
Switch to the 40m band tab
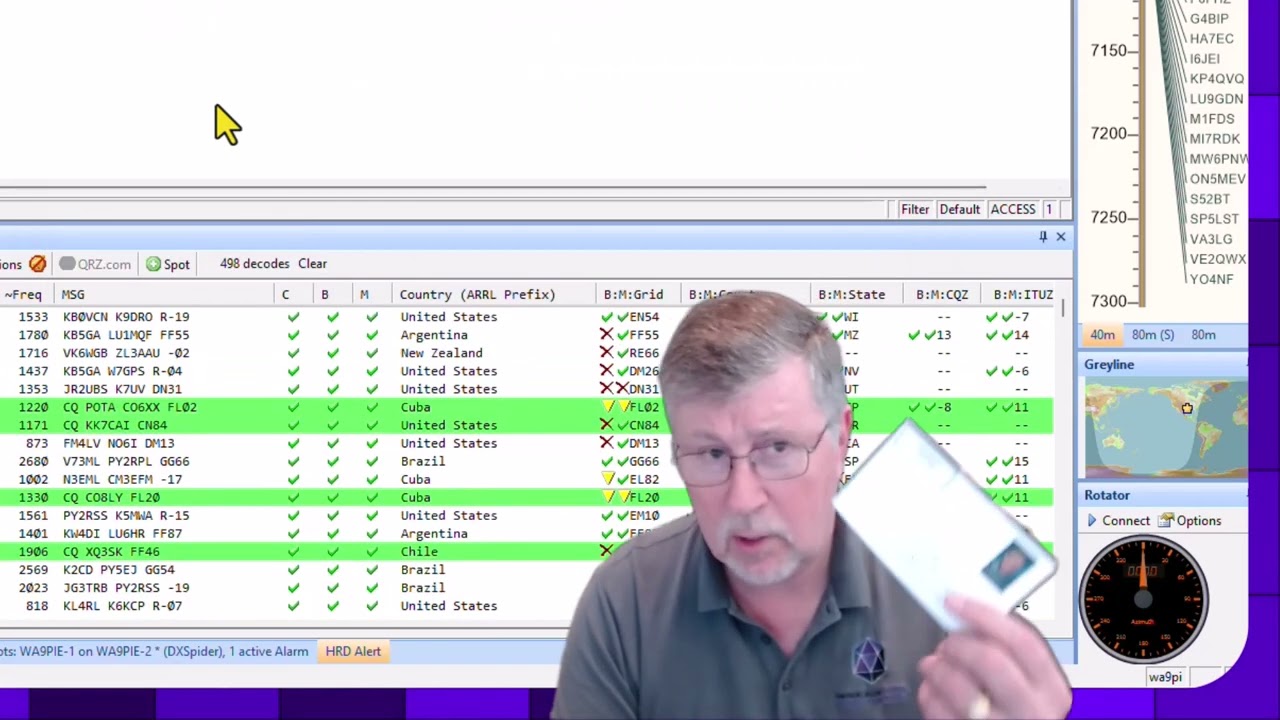[1102, 335]
